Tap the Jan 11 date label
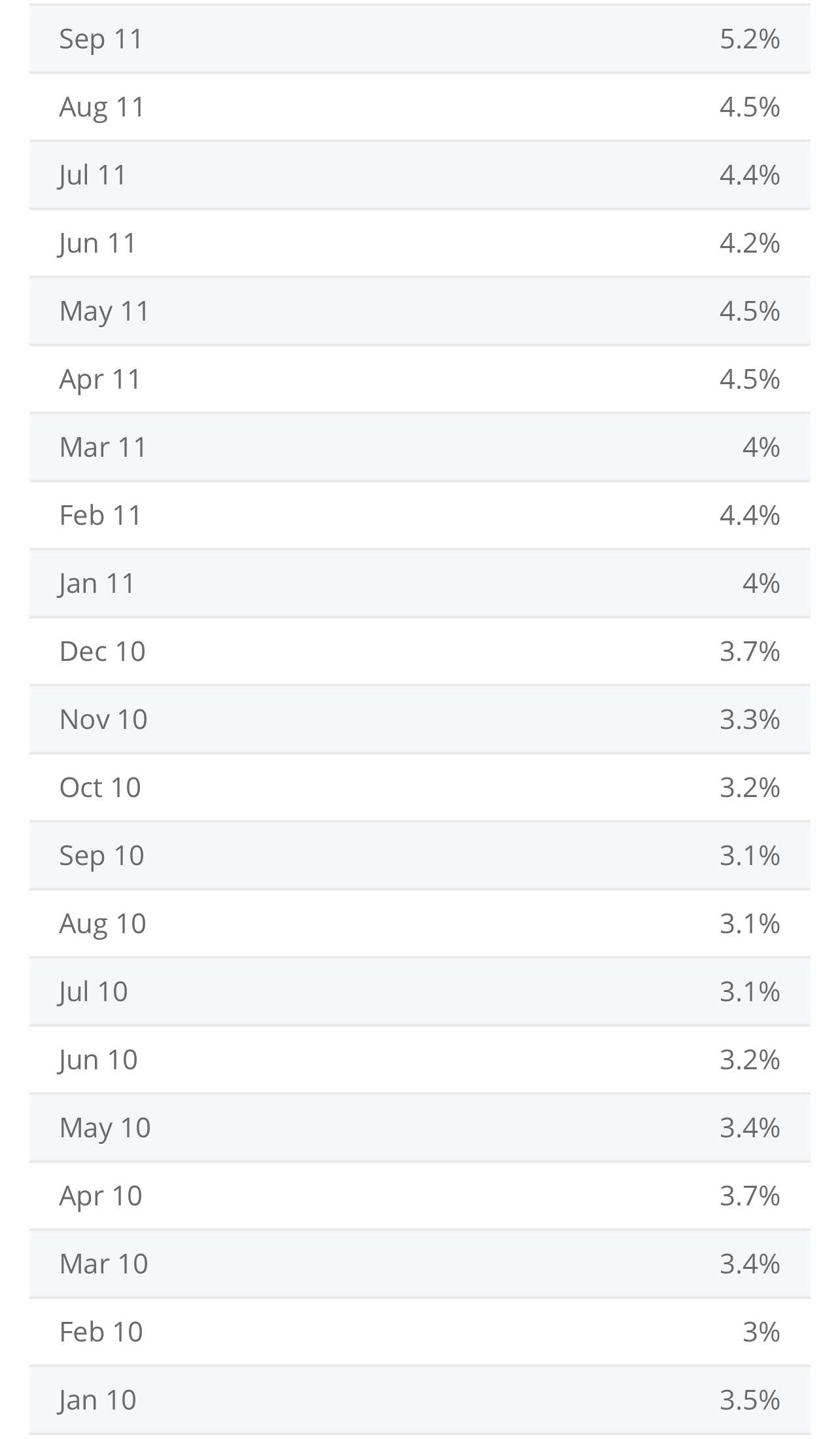Viewport: 840px width, 1439px height. point(96,584)
